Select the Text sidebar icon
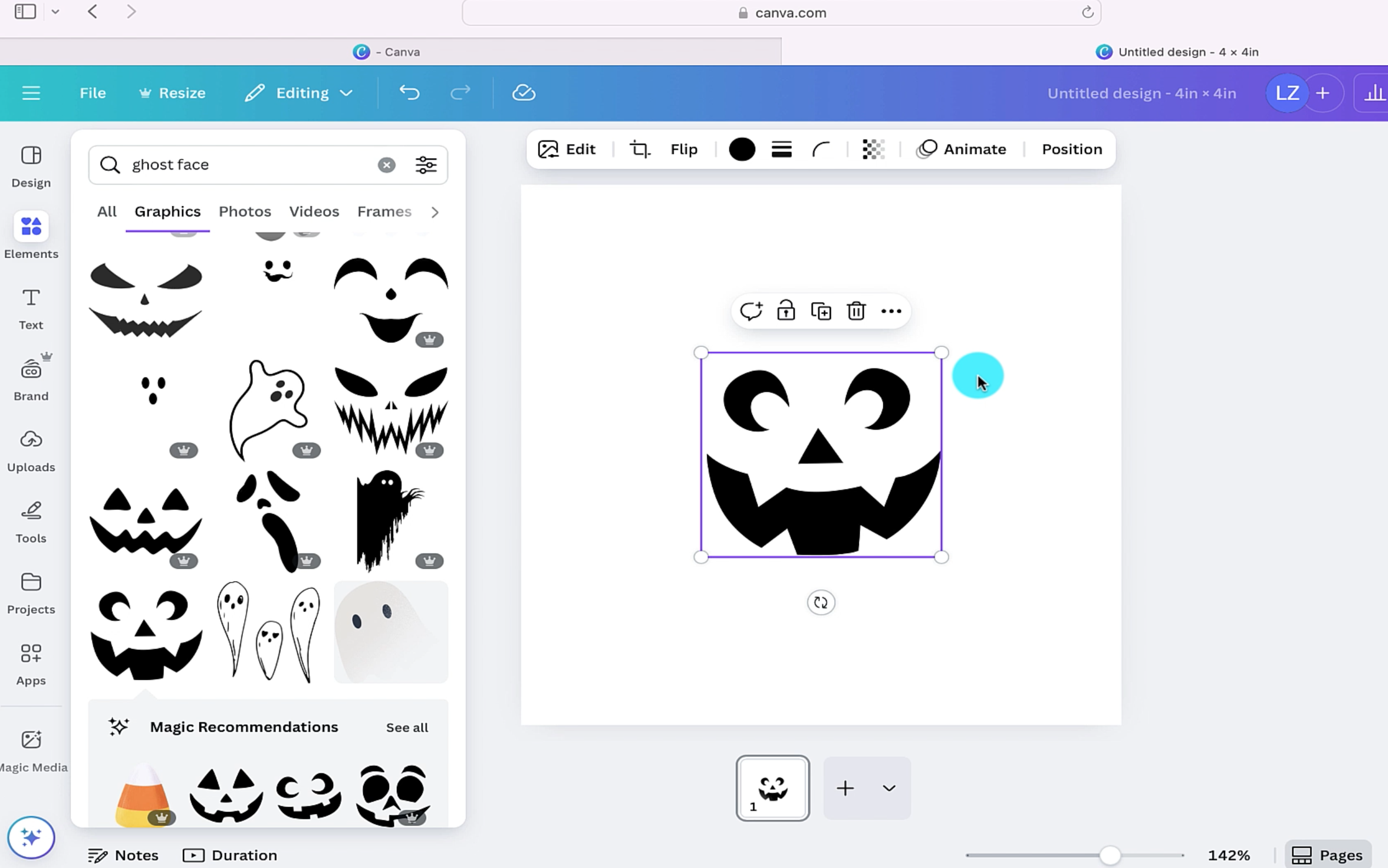1388x868 pixels. point(30,307)
